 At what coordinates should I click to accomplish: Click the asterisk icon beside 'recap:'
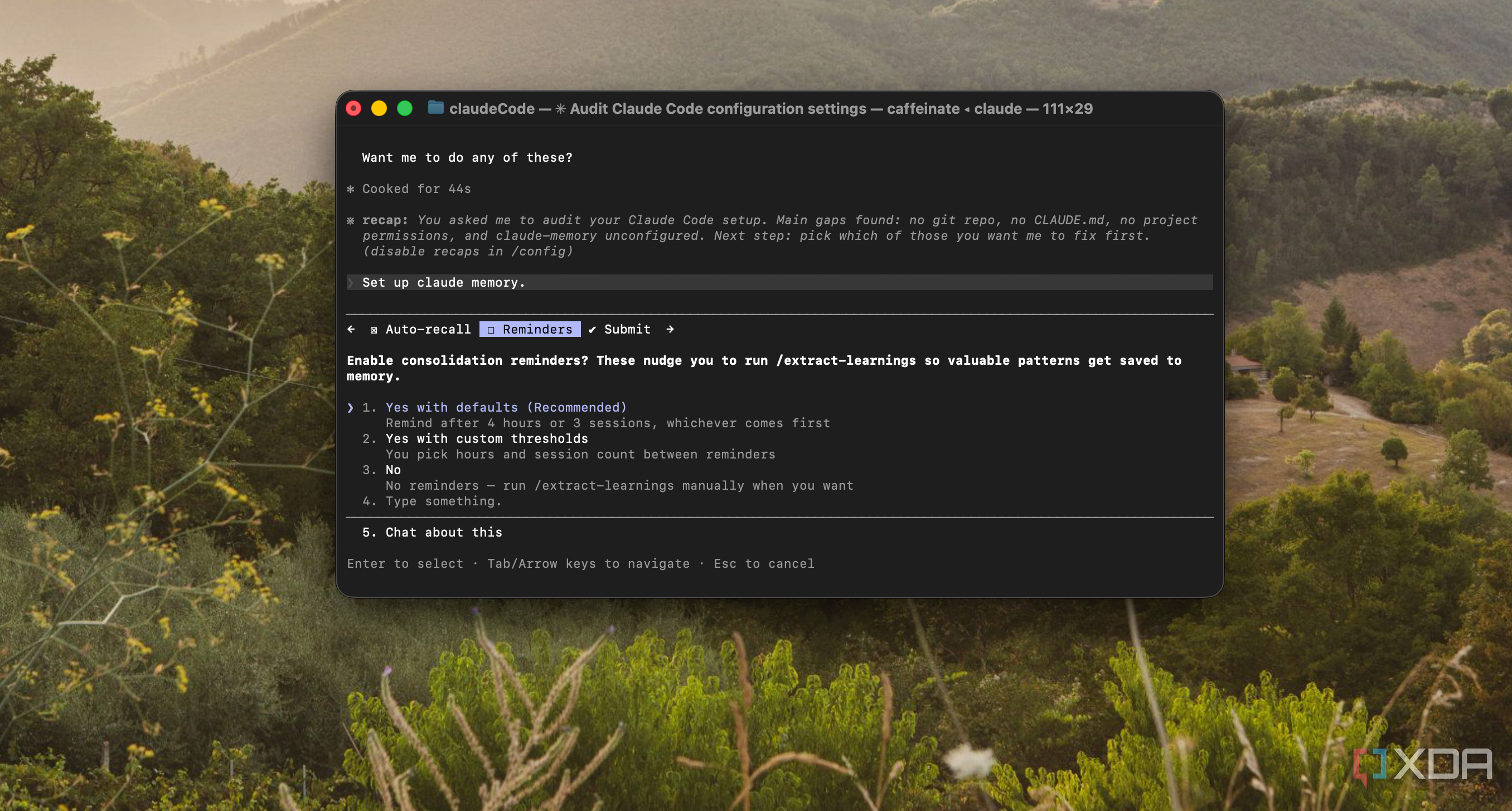tap(351, 220)
